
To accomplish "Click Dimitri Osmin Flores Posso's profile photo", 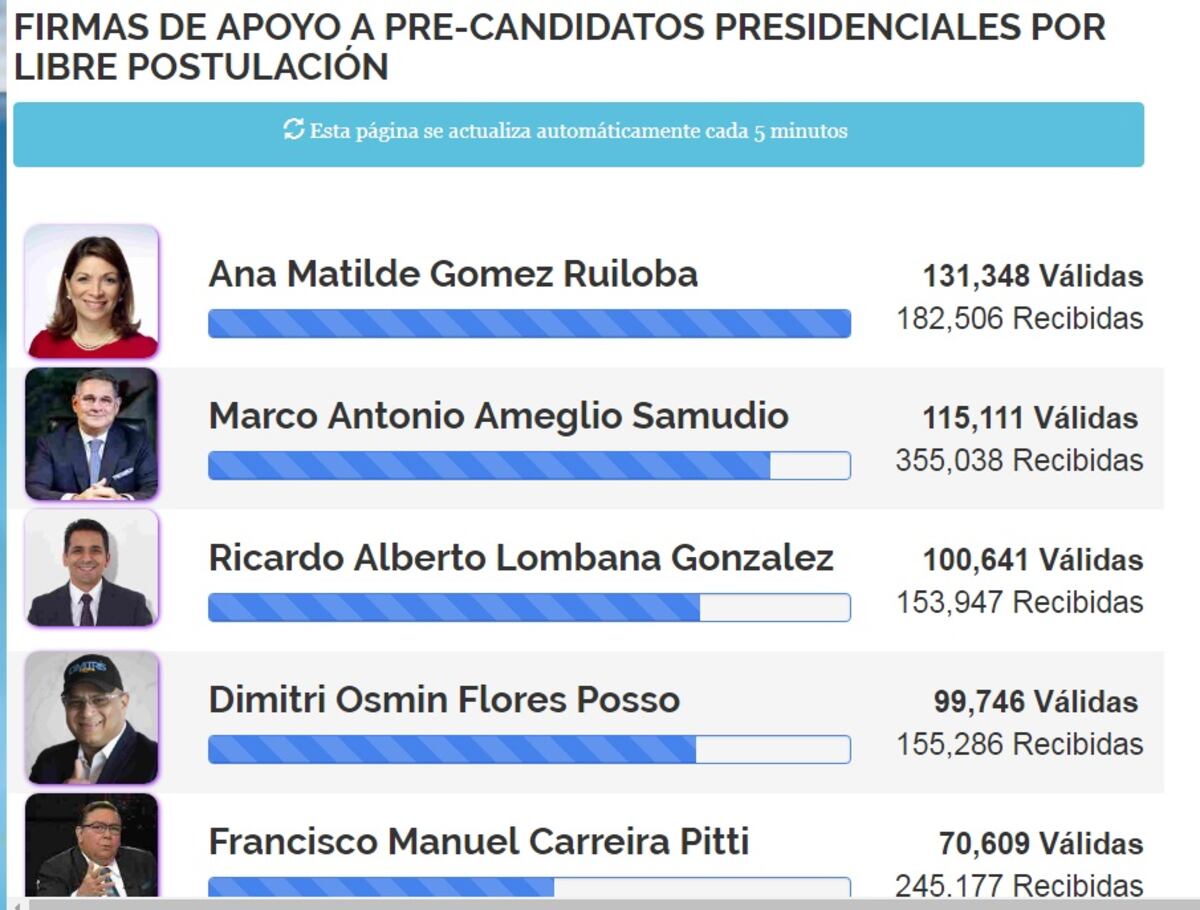I will pyautogui.click(x=91, y=715).
